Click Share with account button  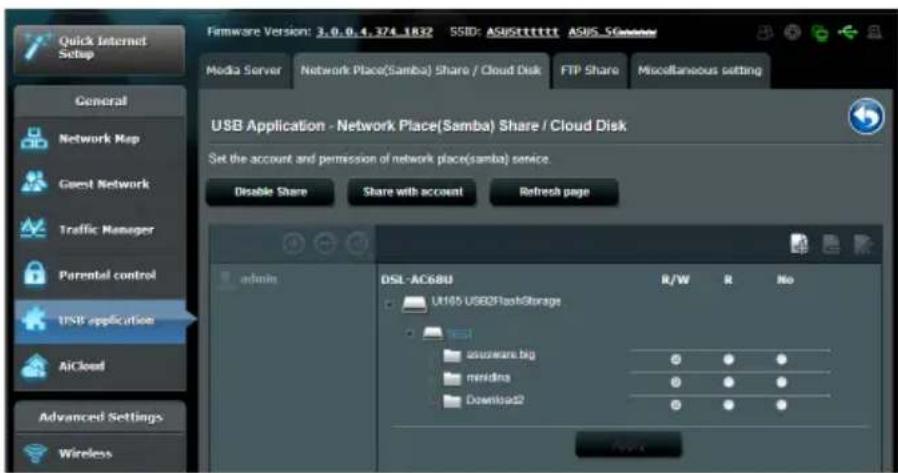[x=412, y=192]
